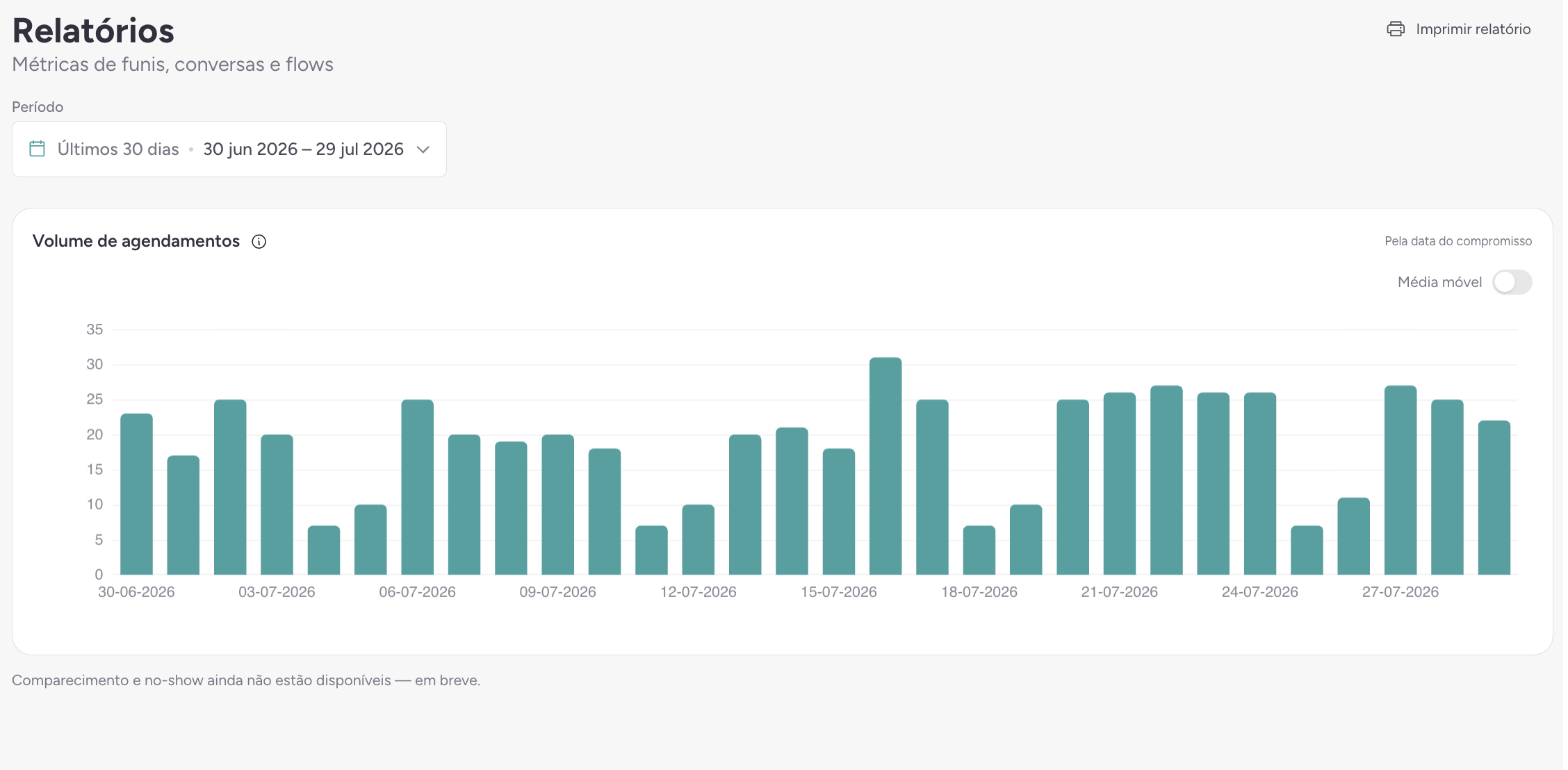
Task: Select the bar above 21-07-2026
Action: point(1120,484)
